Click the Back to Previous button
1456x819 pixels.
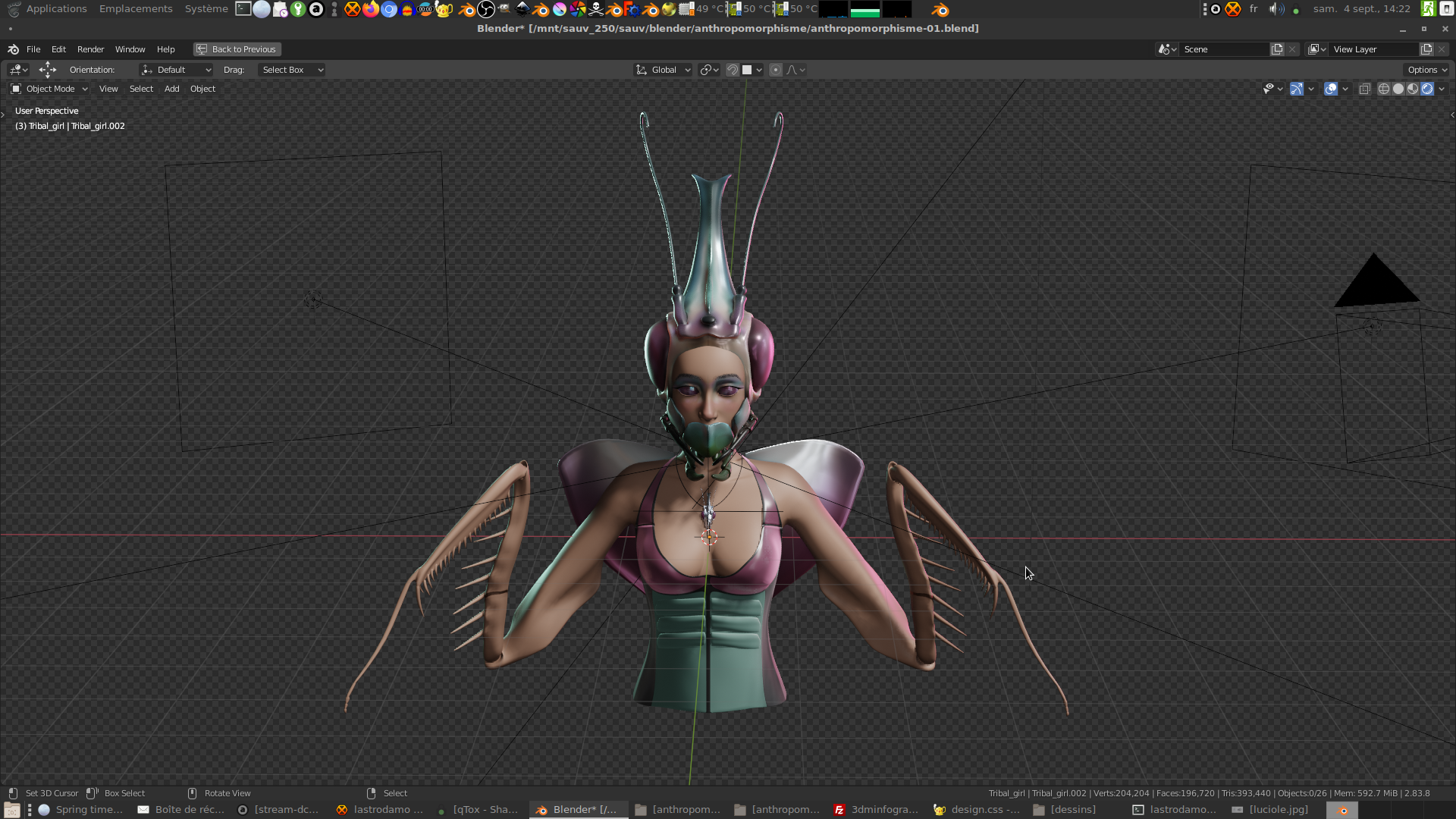237,49
